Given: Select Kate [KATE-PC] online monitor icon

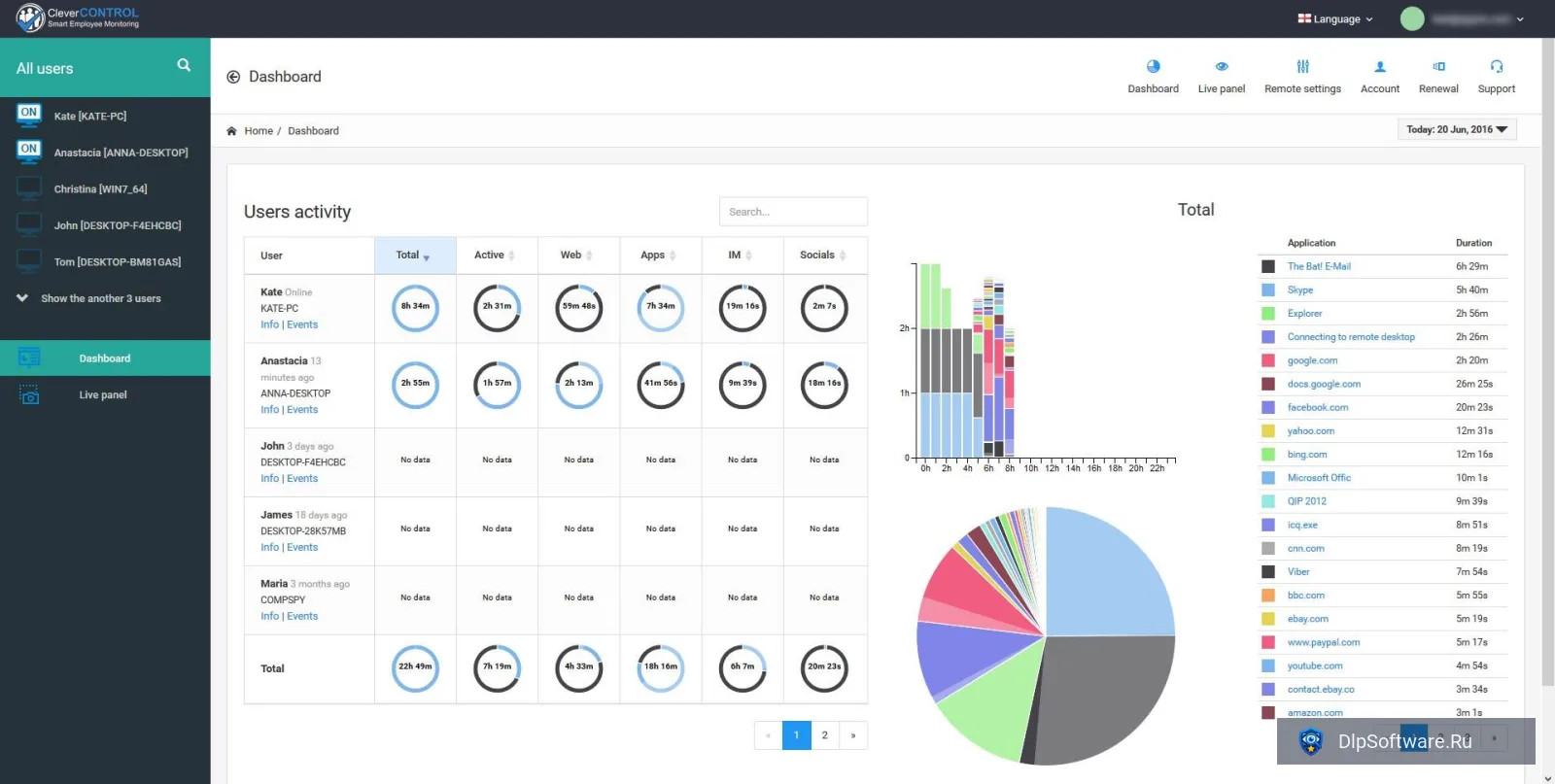Looking at the screenshot, I should click(29, 116).
